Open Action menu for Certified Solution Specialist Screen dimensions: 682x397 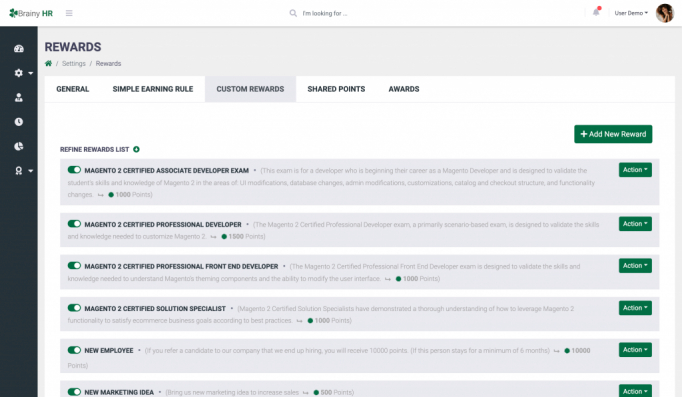[635, 308]
